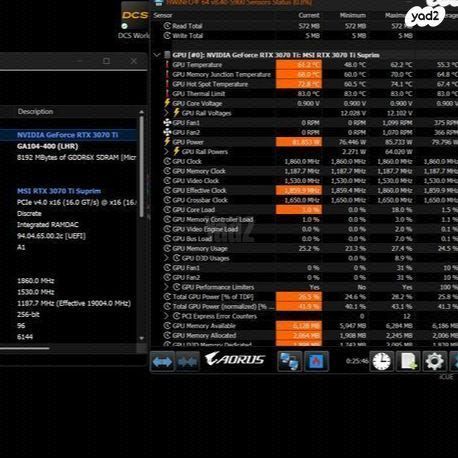Select the 94.04.65.00.2c [UEFI] entry
Screen dimensions: 458x458
[51, 236]
